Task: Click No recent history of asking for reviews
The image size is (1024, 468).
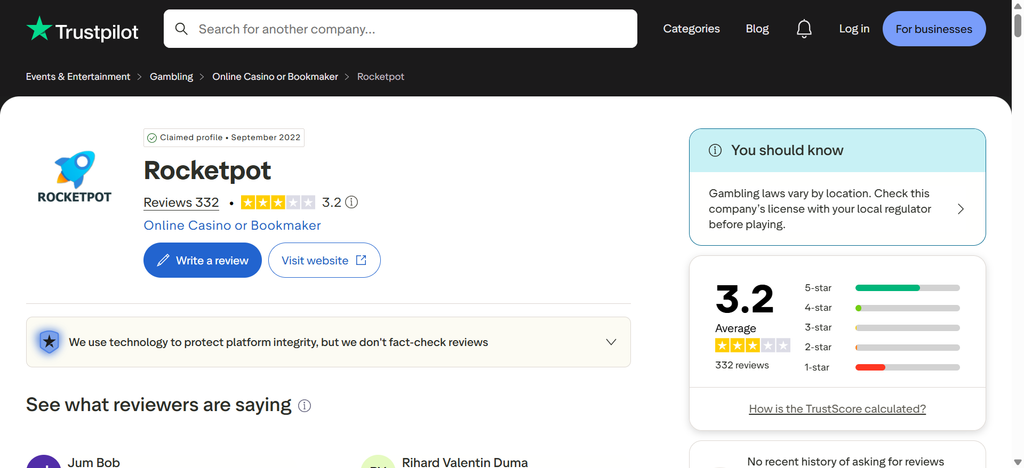Action: [846, 461]
